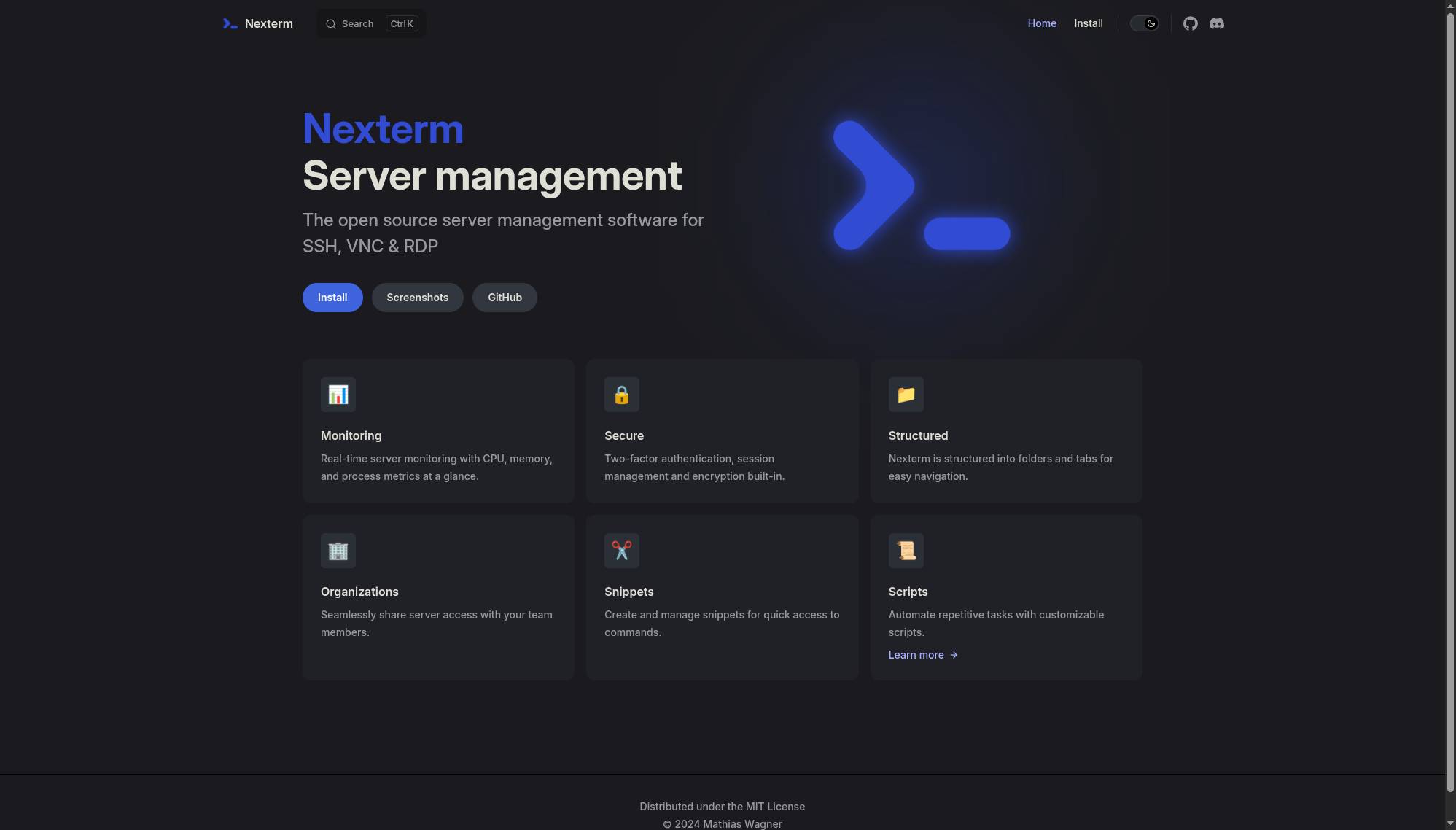1456x830 pixels.
Task: Click the Structured folder icon
Action: point(906,395)
